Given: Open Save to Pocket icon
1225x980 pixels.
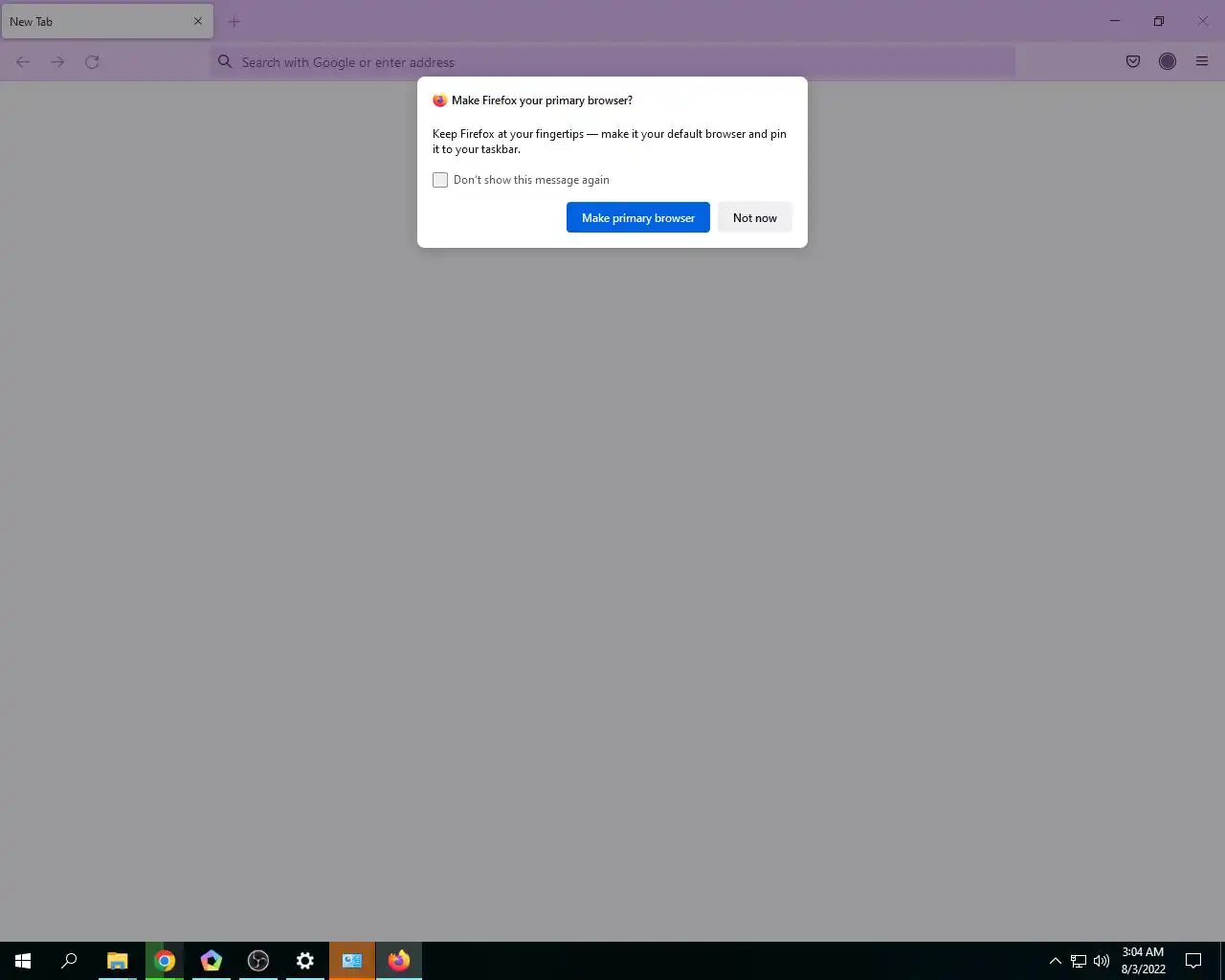Looking at the screenshot, I should click(1133, 61).
